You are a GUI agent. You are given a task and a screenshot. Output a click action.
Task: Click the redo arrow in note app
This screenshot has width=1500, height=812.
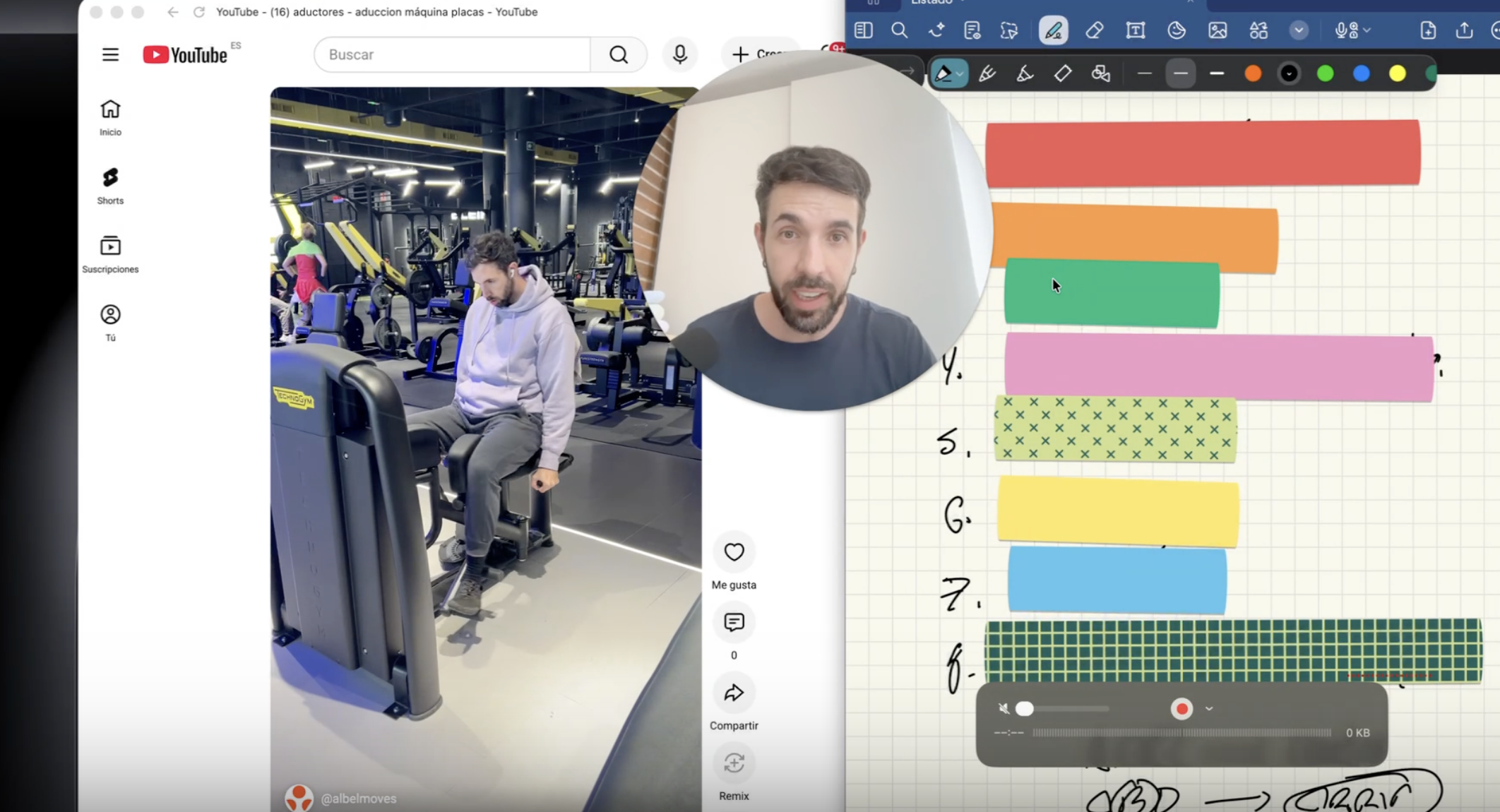click(x=907, y=71)
